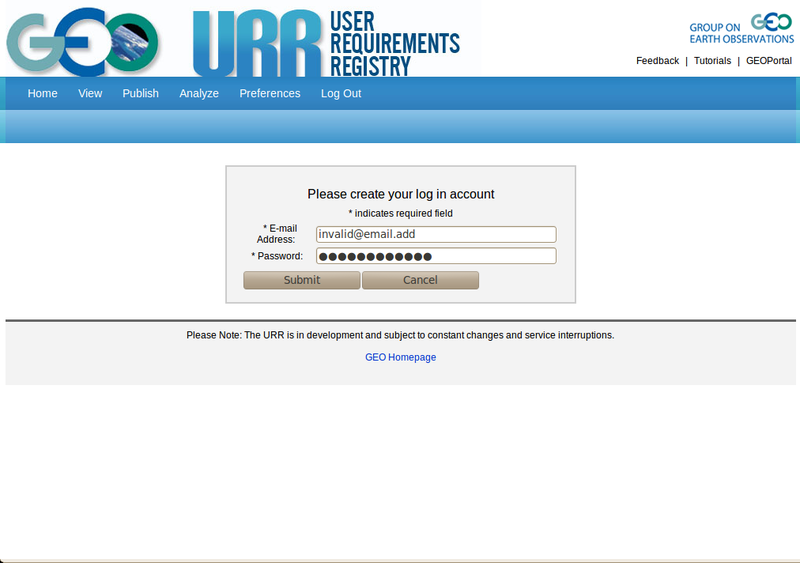
Task: Open the Tutorials link
Action: click(x=712, y=61)
